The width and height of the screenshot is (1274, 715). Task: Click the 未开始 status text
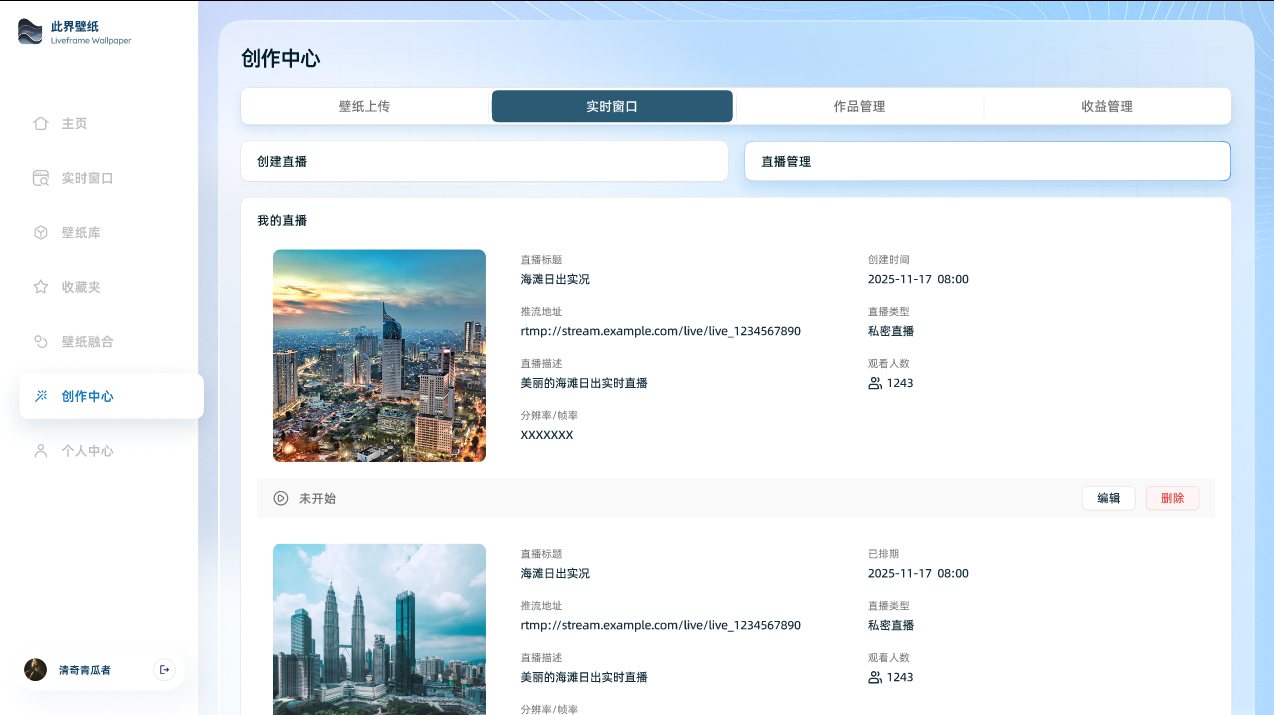(317, 498)
